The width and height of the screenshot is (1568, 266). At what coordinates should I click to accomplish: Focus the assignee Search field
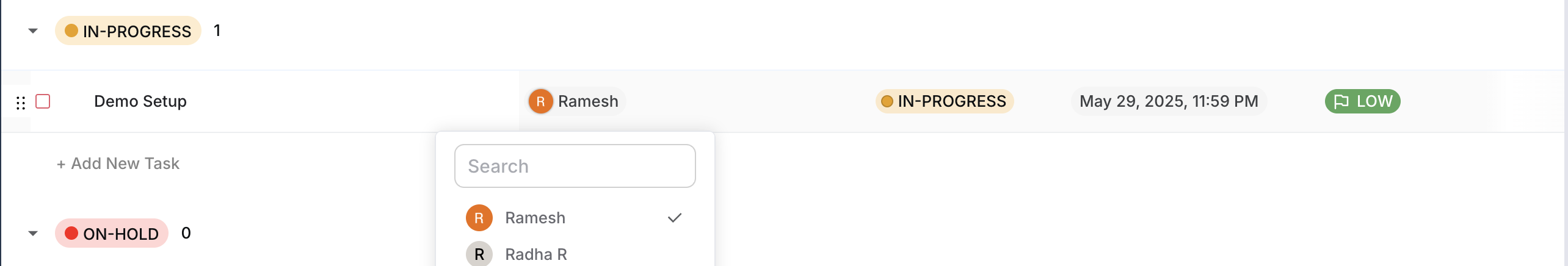575,166
